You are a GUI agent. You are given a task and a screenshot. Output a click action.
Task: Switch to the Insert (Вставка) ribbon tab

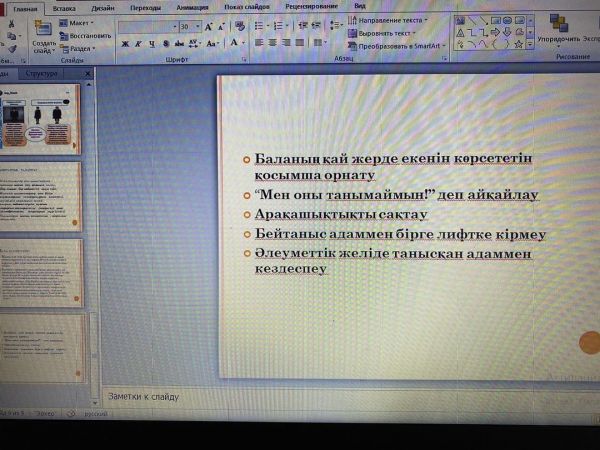pyautogui.click(x=63, y=6)
